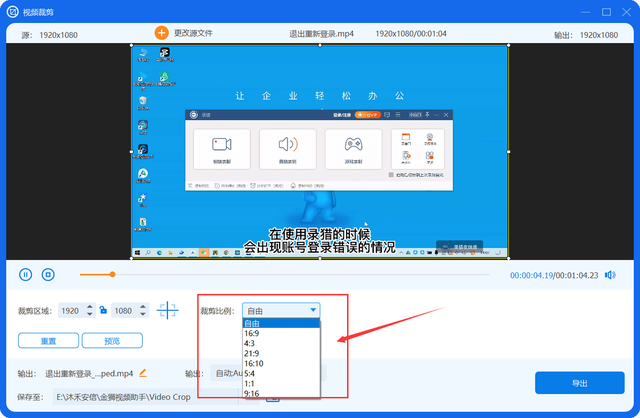This screenshot has width=640, height=418.
Task: Choose the 21:9 crop ratio
Action: click(x=281, y=354)
